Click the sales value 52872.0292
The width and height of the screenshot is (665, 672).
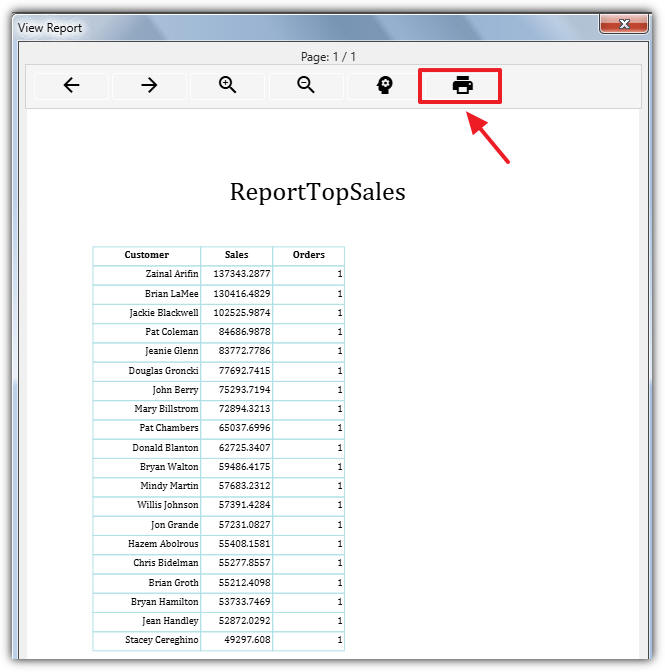[x=244, y=621]
